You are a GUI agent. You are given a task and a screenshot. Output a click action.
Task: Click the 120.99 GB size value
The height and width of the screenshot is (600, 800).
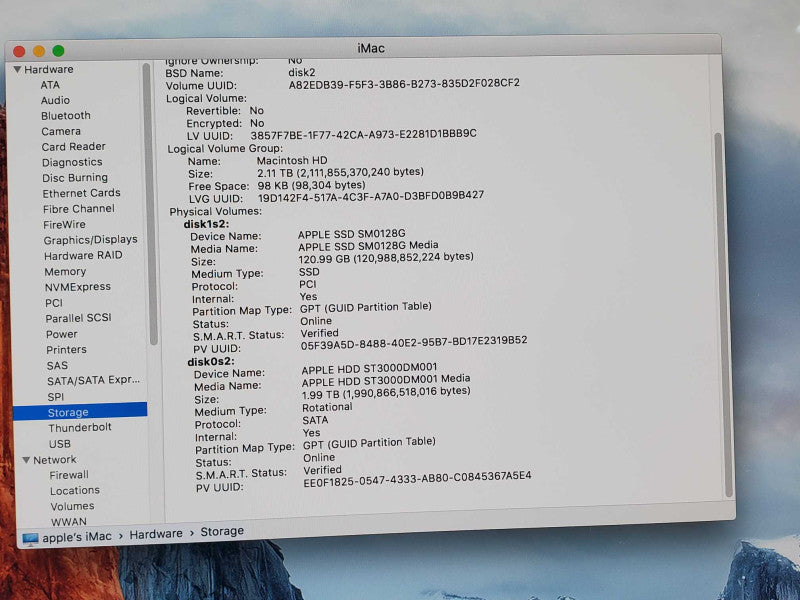[386, 257]
